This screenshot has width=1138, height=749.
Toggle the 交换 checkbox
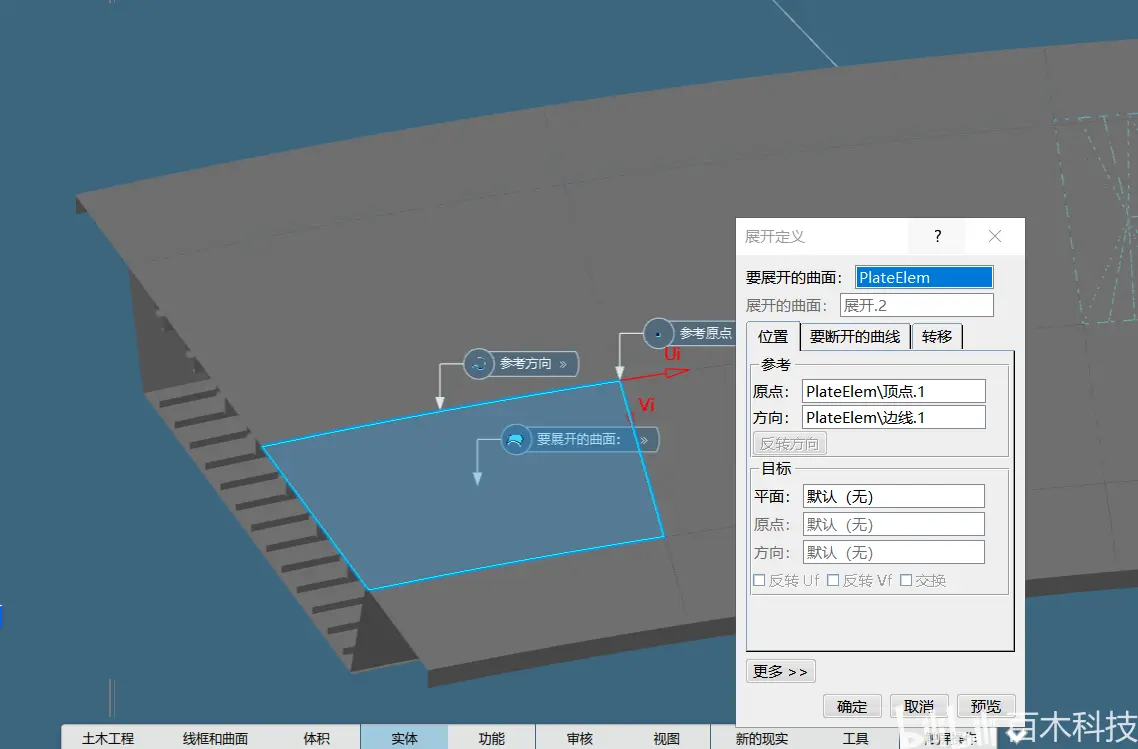pyautogui.click(x=906, y=581)
